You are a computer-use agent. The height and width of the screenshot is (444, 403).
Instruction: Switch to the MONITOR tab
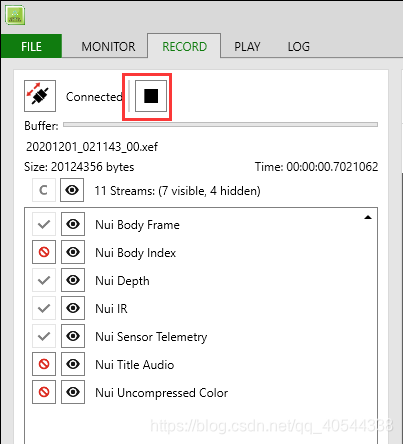click(x=108, y=46)
